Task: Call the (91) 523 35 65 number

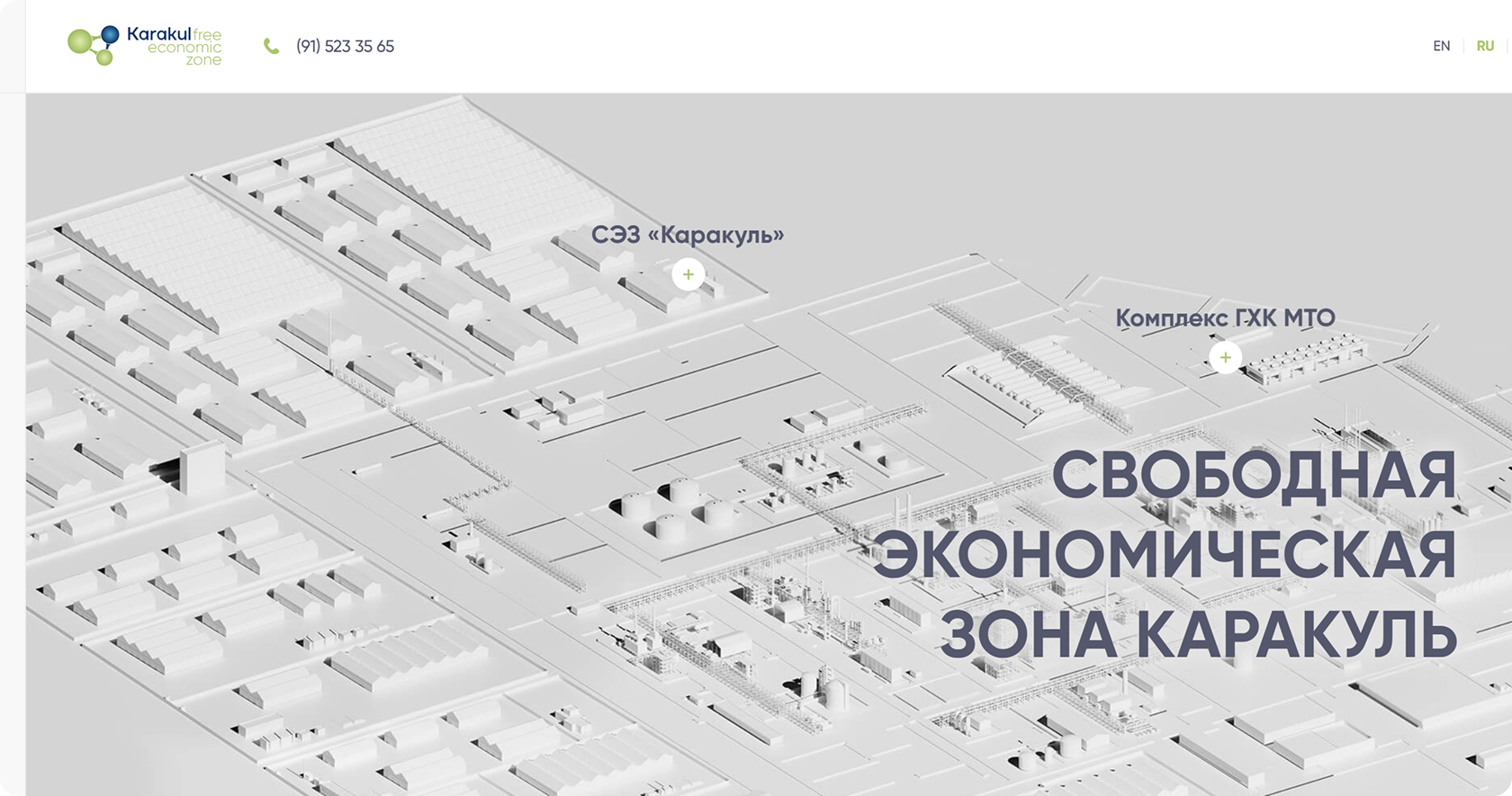Action: tap(345, 46)
